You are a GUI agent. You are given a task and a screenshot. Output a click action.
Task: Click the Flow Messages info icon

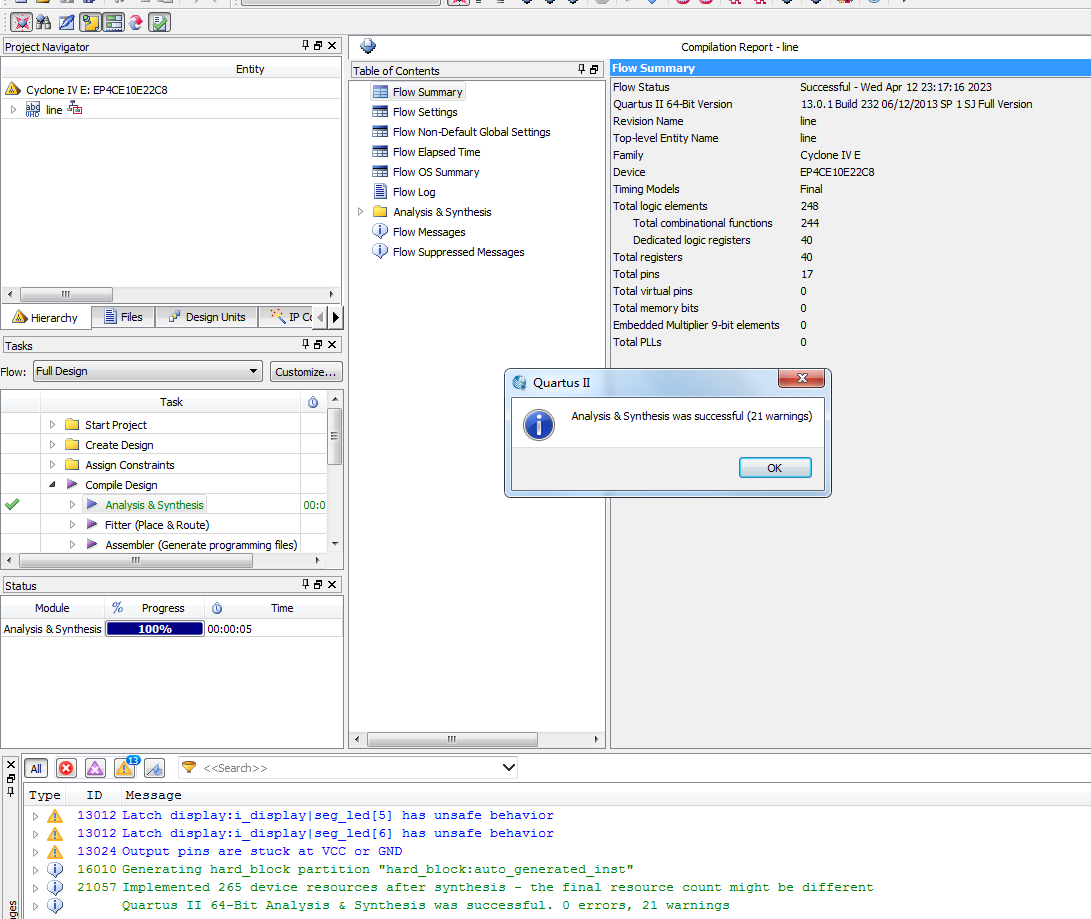point(380,232)
